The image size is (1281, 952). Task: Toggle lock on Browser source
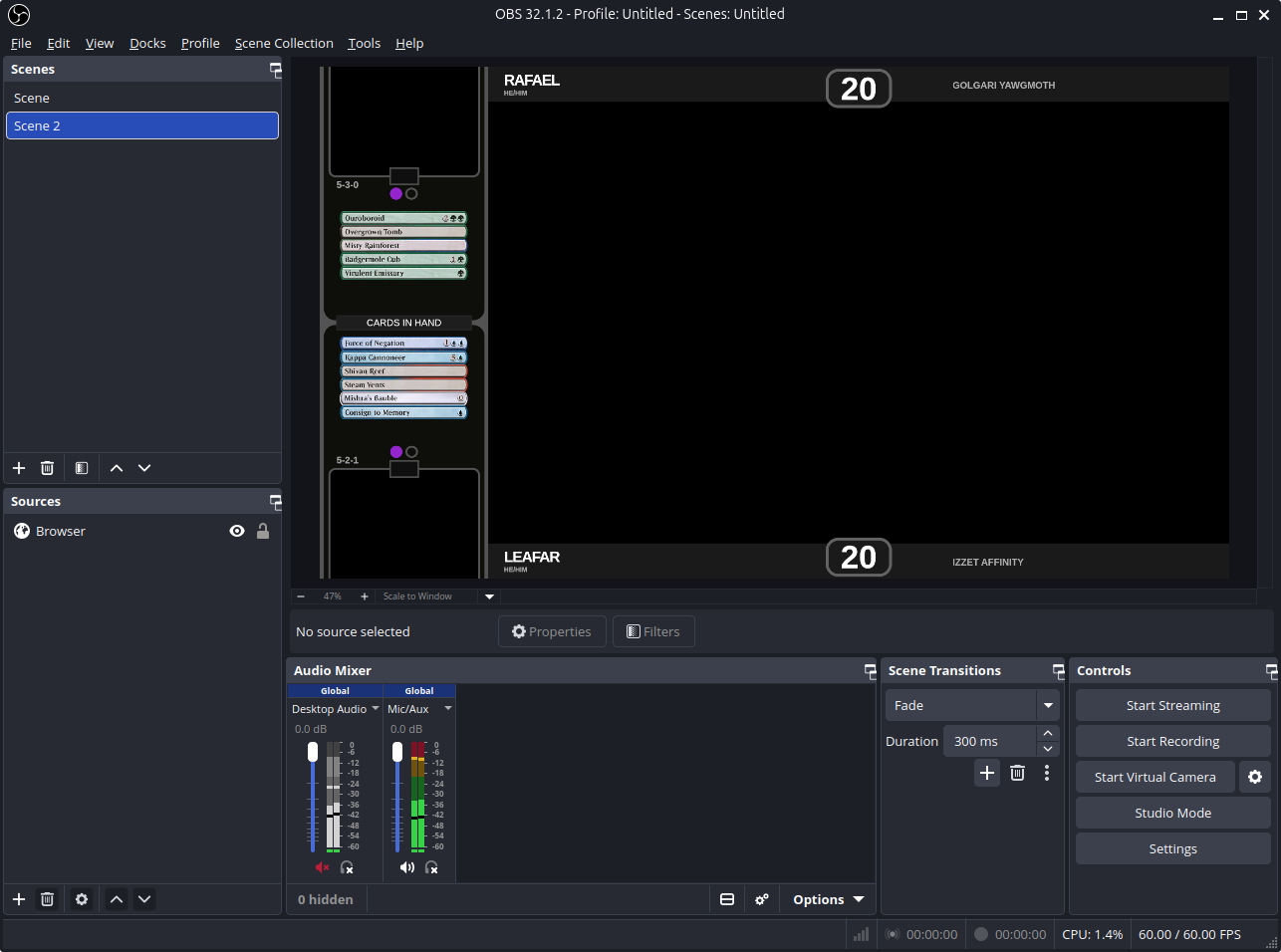(263, 531)
